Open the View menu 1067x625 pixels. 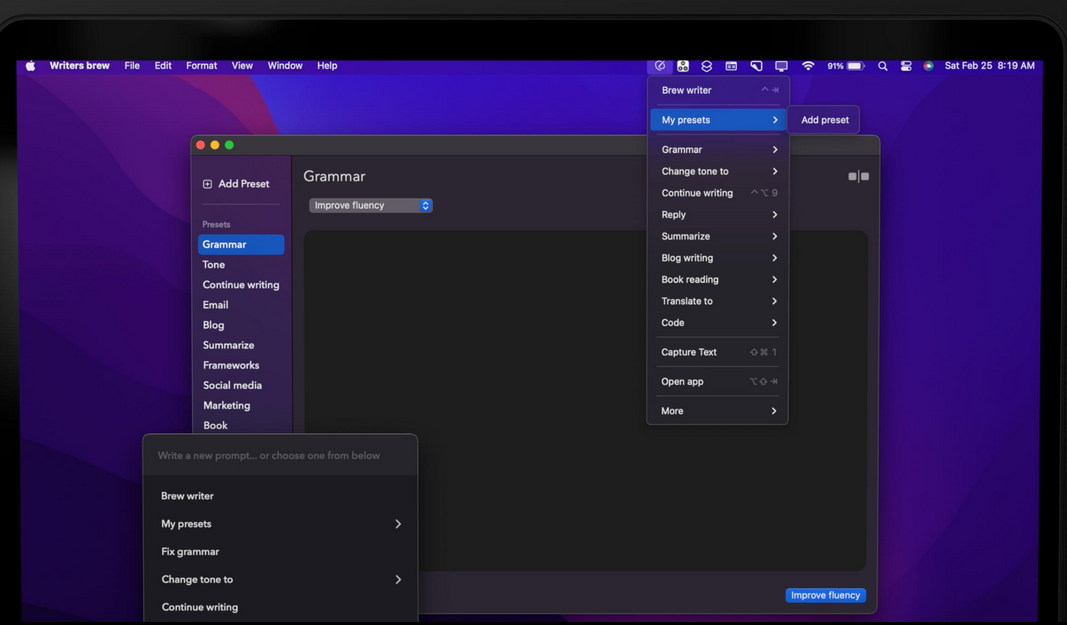pos(242,66)
